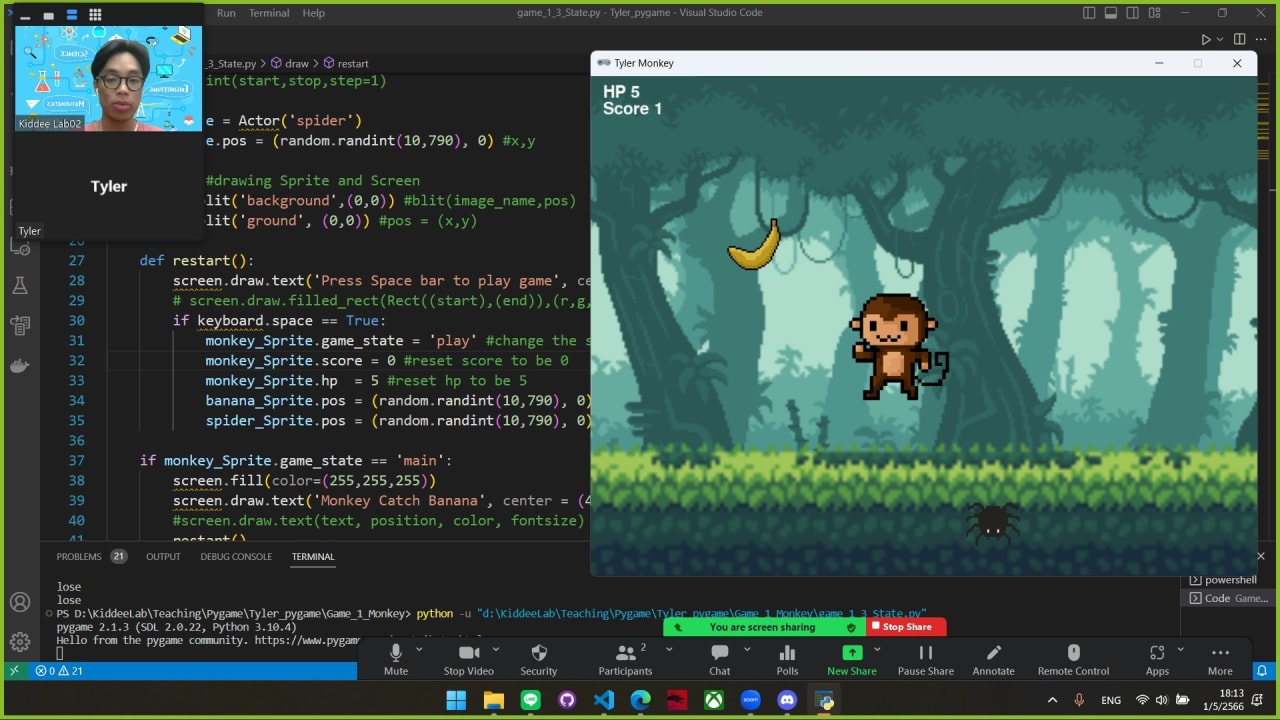The width and height of the screenshot is (1280, 720).
Task: Open Zoom More options
Action: [x=1220, y=660]
